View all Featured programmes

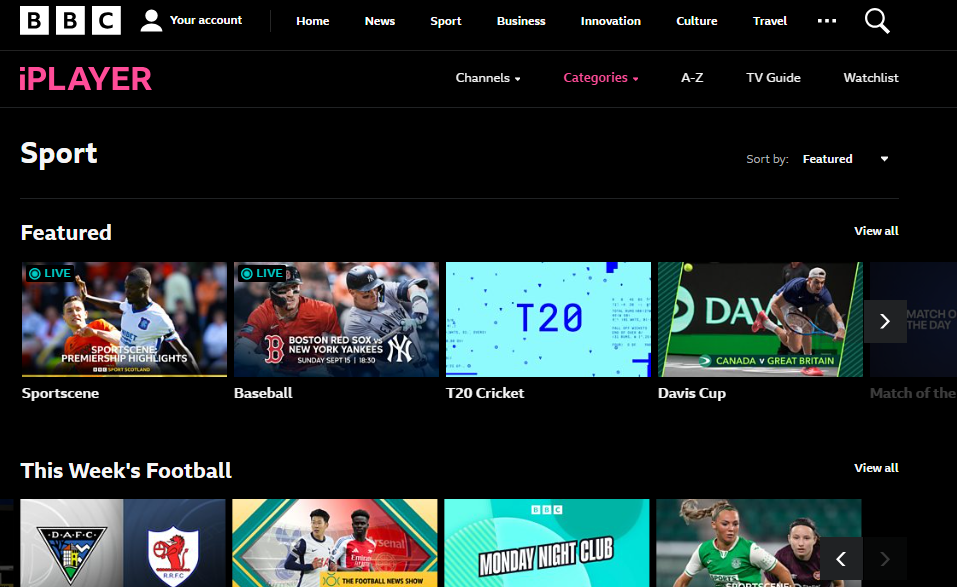(x=876, y=231)
